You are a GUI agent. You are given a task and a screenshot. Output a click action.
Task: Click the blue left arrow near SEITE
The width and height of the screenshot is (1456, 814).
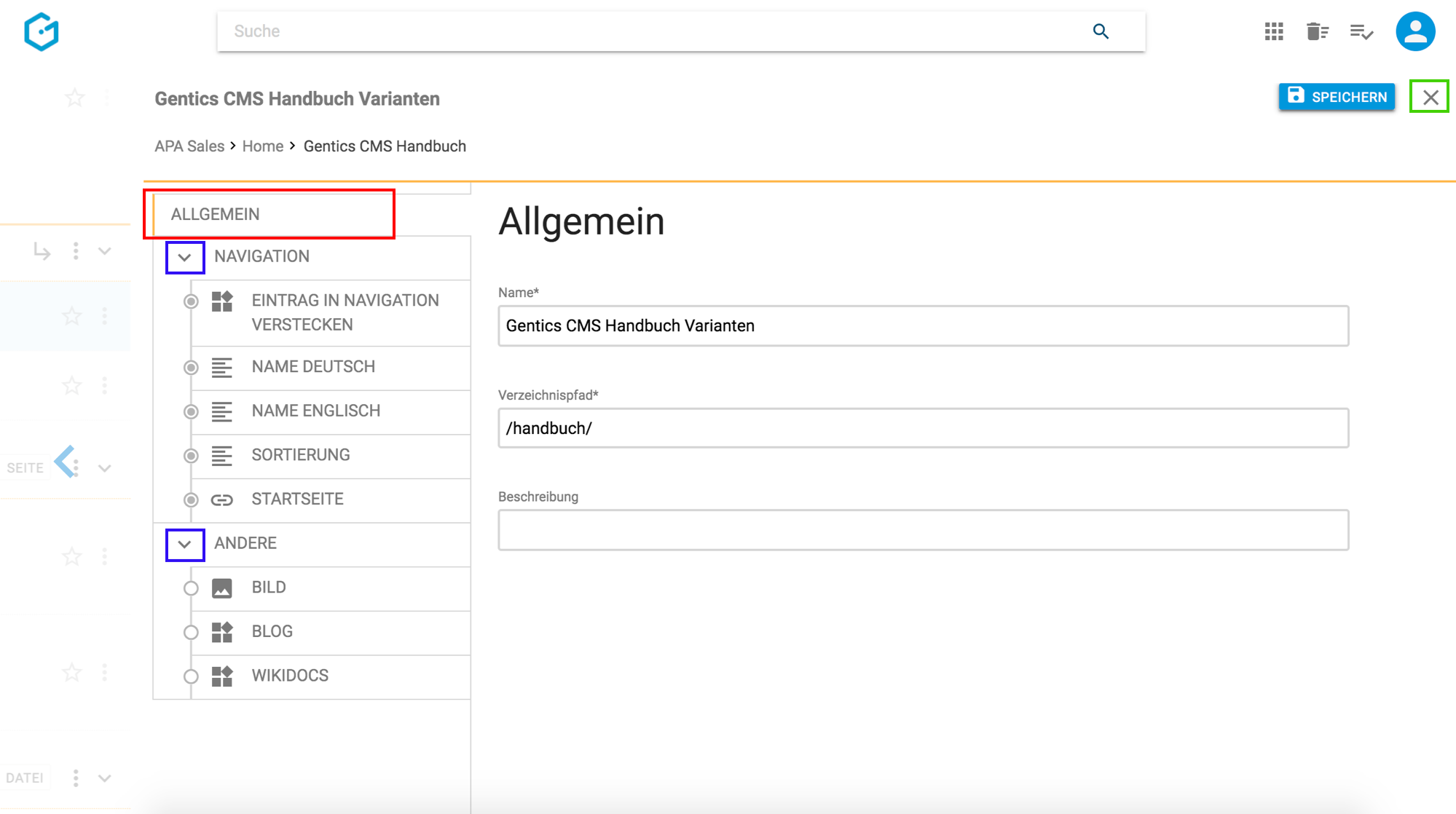tap(65, 461)
